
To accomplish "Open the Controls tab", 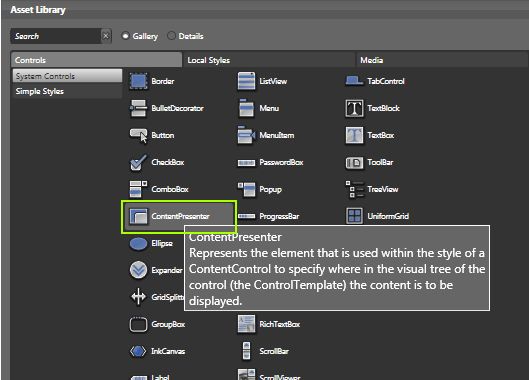I will pos(96,60).
